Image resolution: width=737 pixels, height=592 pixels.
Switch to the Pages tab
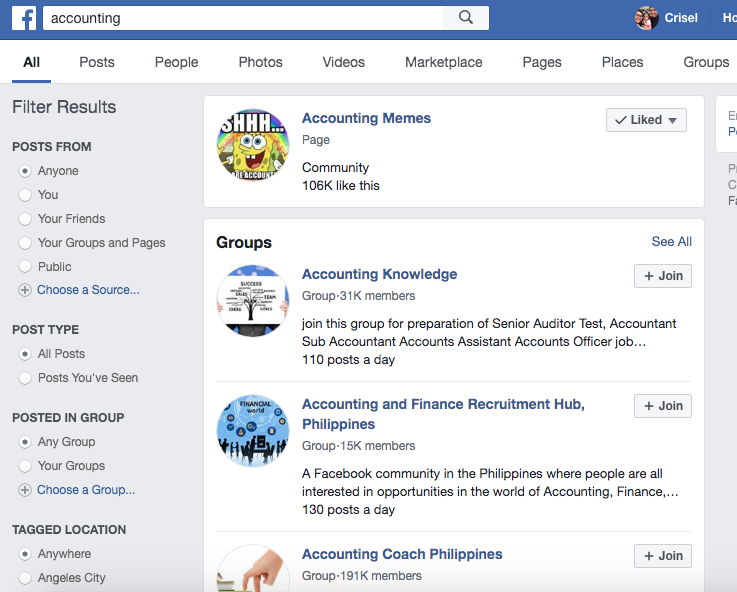(x=542, y=62)
